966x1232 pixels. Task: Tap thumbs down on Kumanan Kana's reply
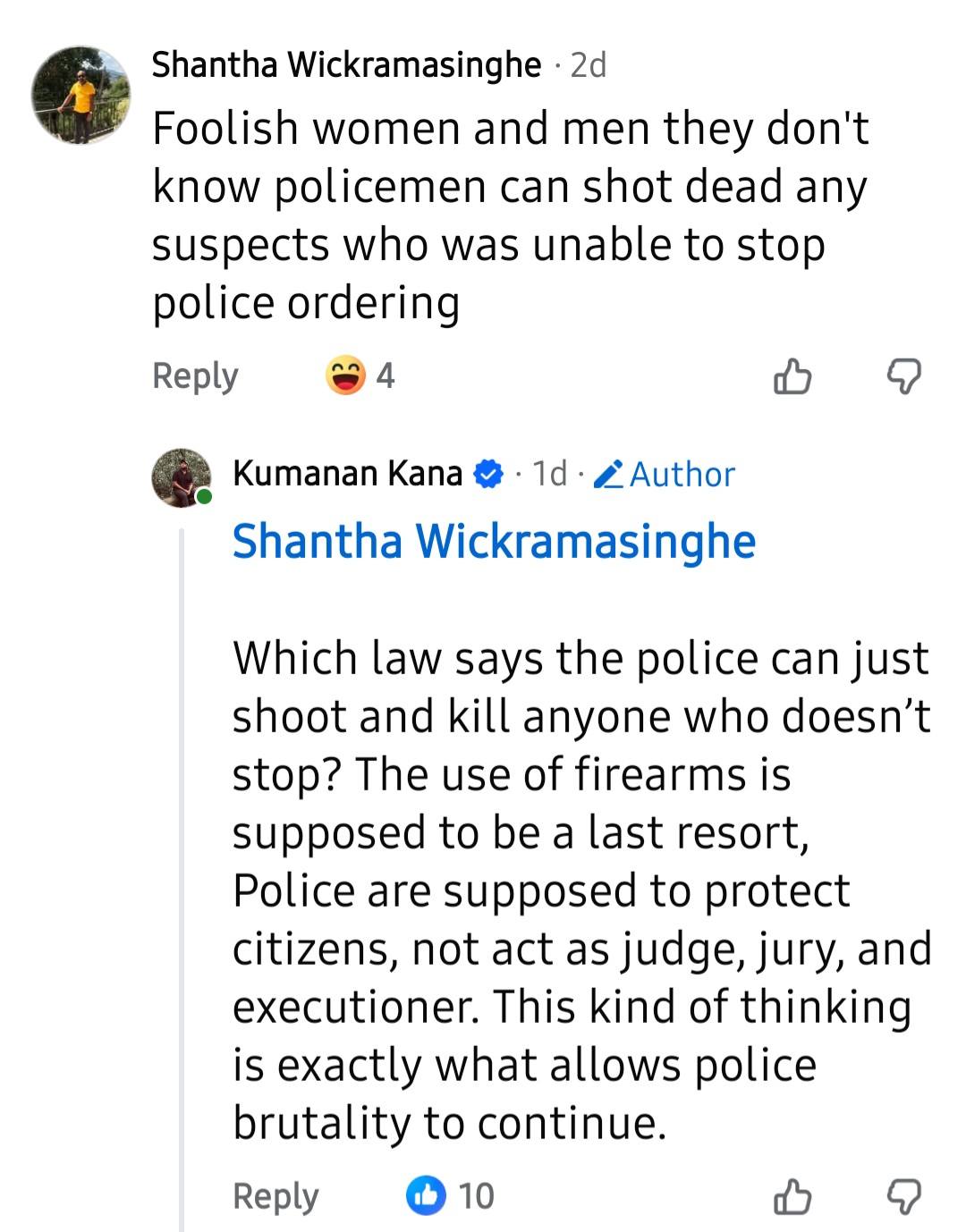click(x=903, y=1196)
